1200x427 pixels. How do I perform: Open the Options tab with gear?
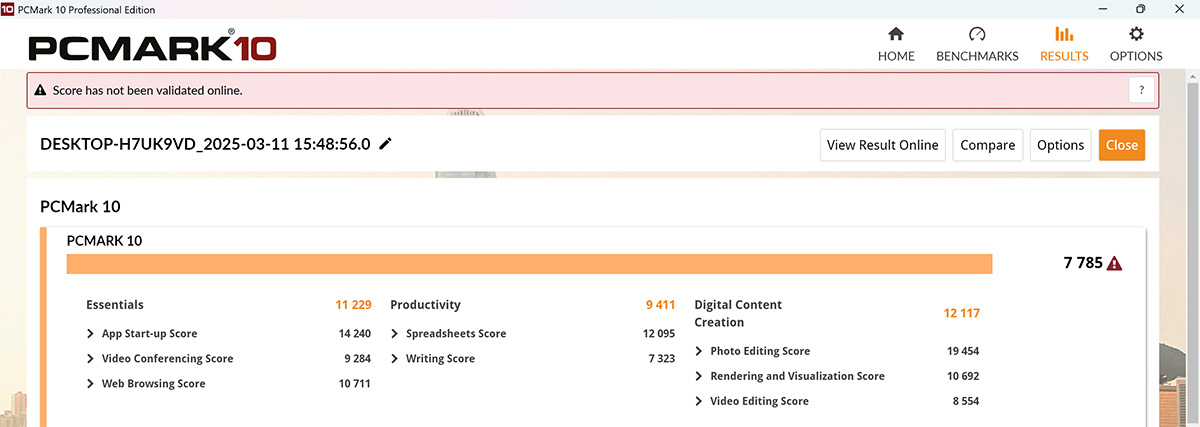point(1136,45)
